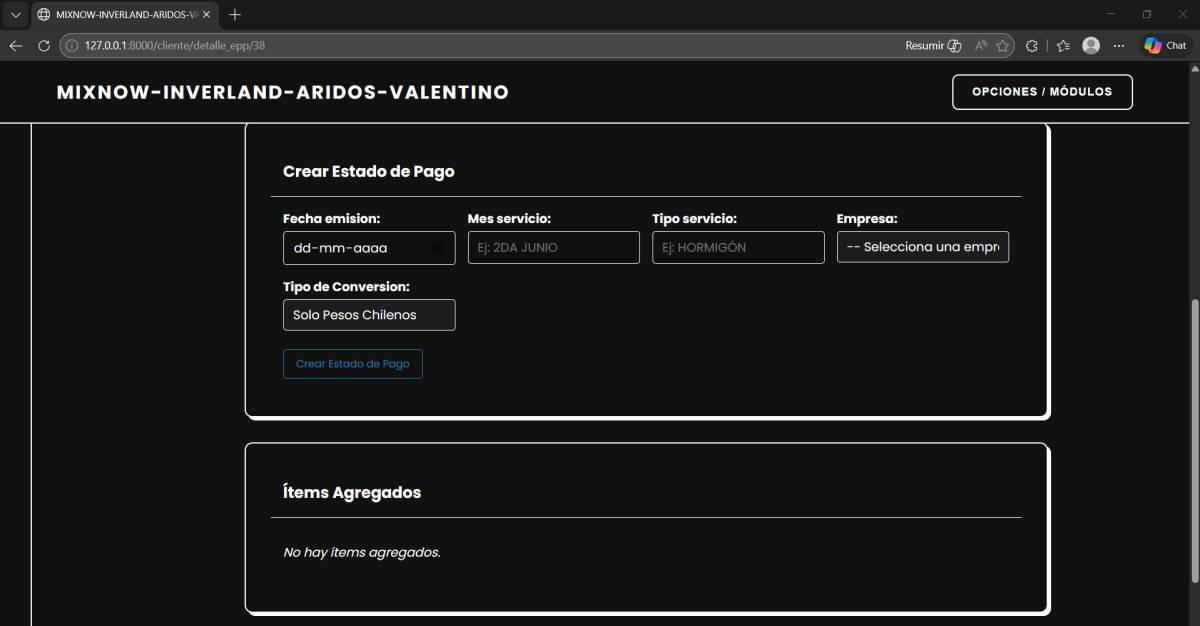Click 'No hay ítems agregados.' text
1200x626 pixels.
pos(362,552)
